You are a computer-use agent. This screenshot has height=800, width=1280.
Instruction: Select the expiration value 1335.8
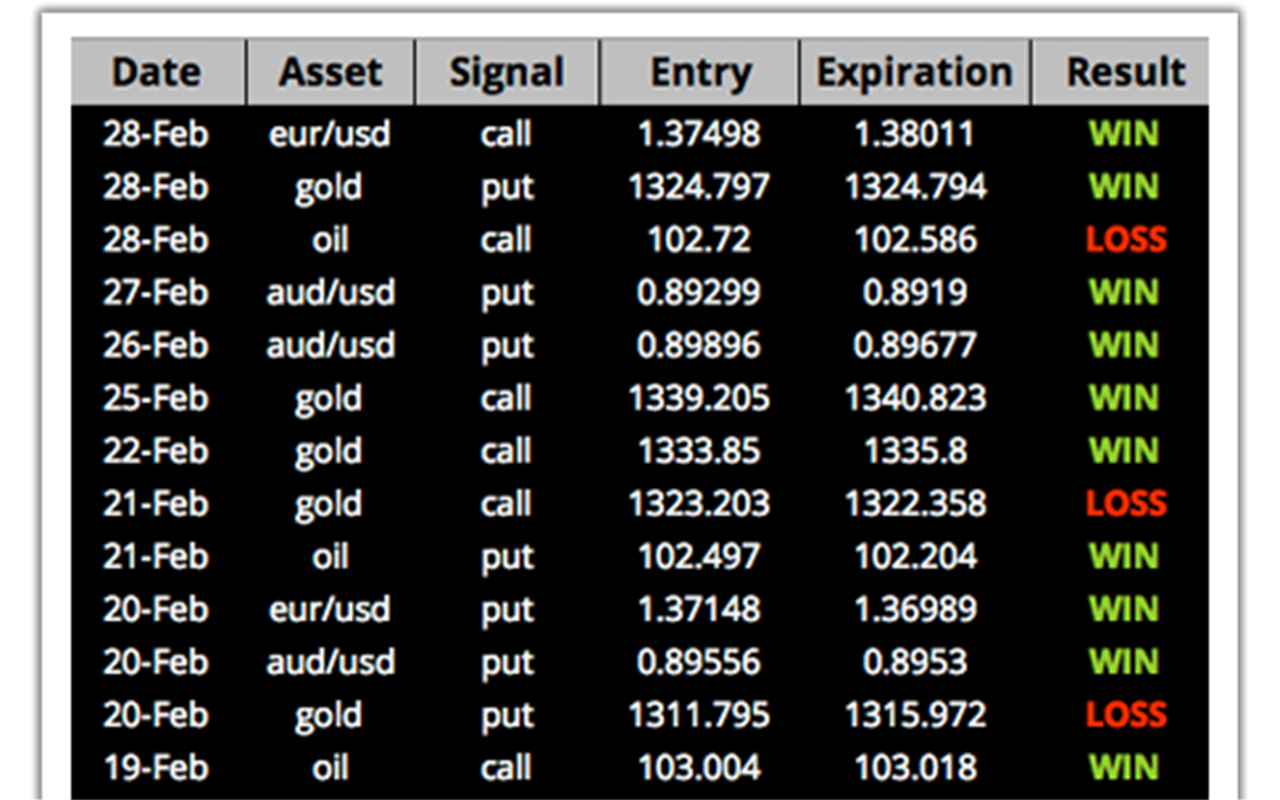(x=915, y=451)
